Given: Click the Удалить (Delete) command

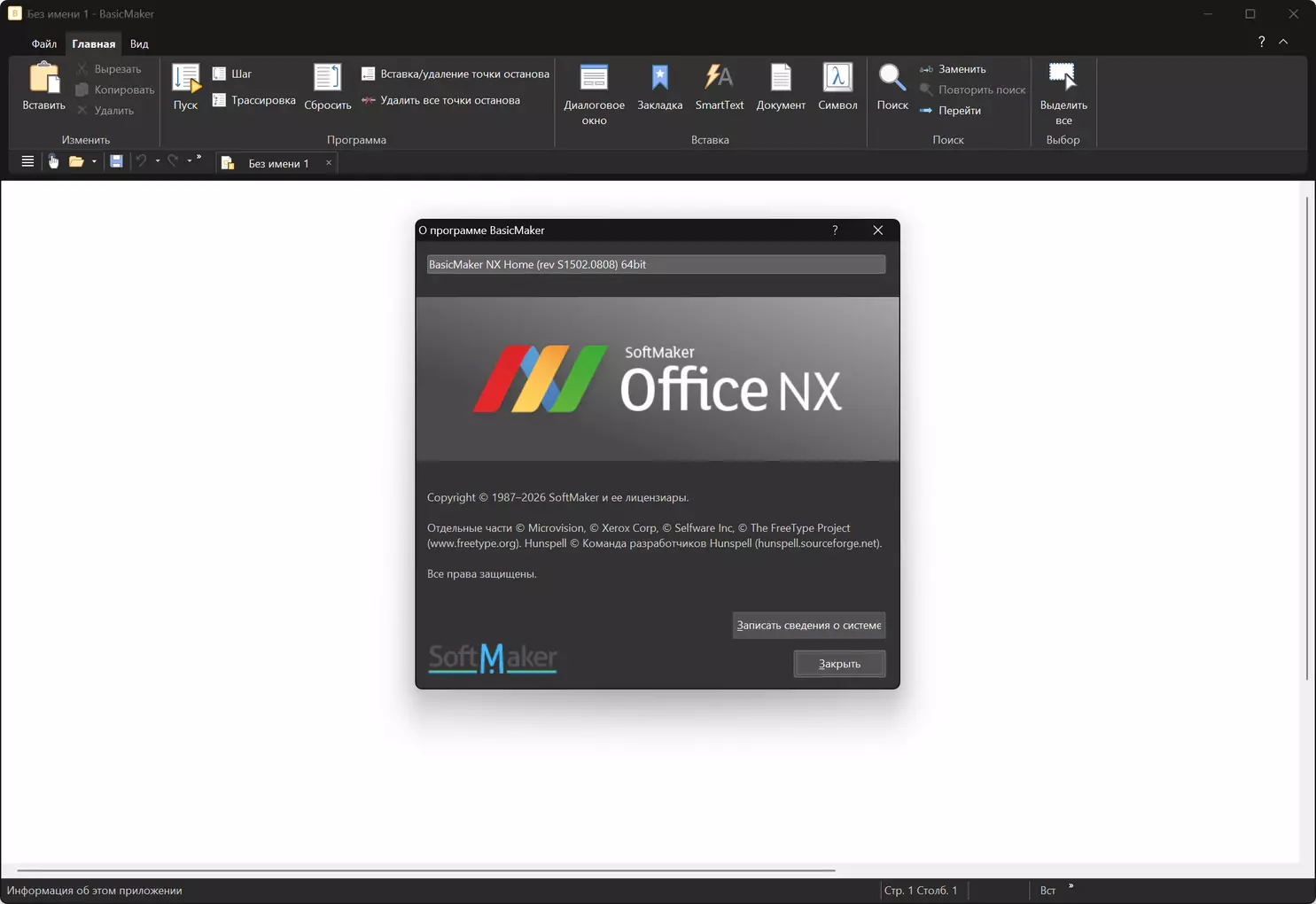Looking at the screenshot, I should tap(105, 111).
